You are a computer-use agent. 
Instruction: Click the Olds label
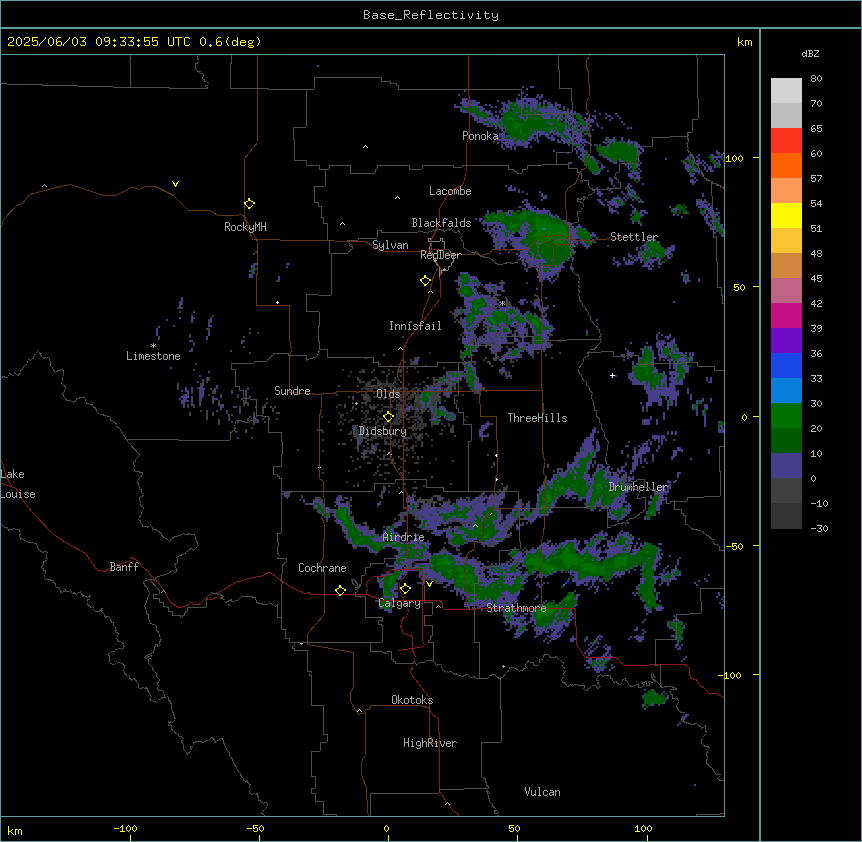point(388,394)
